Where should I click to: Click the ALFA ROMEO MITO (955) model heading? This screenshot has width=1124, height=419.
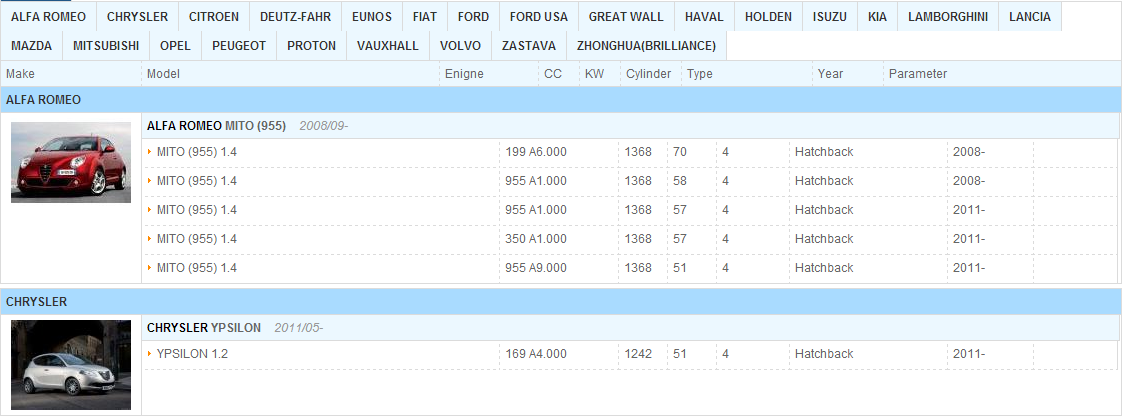point(216,126)
